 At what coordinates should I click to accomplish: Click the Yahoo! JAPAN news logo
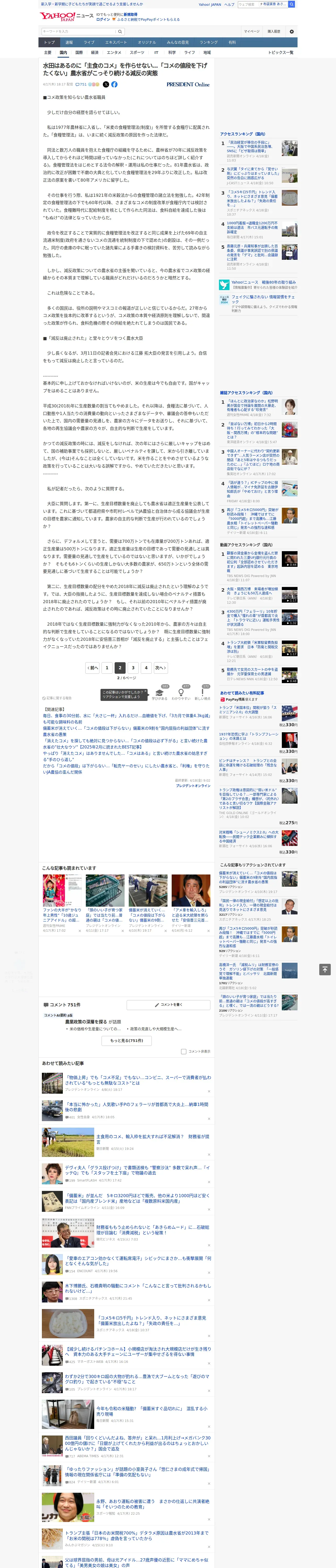(66, 16)
